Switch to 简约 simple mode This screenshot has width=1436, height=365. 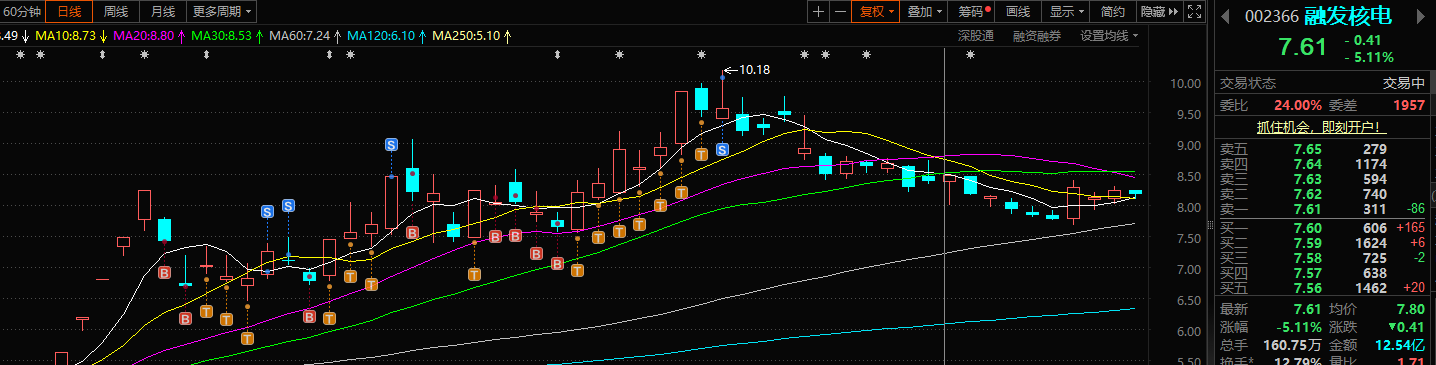point(1113,12)
